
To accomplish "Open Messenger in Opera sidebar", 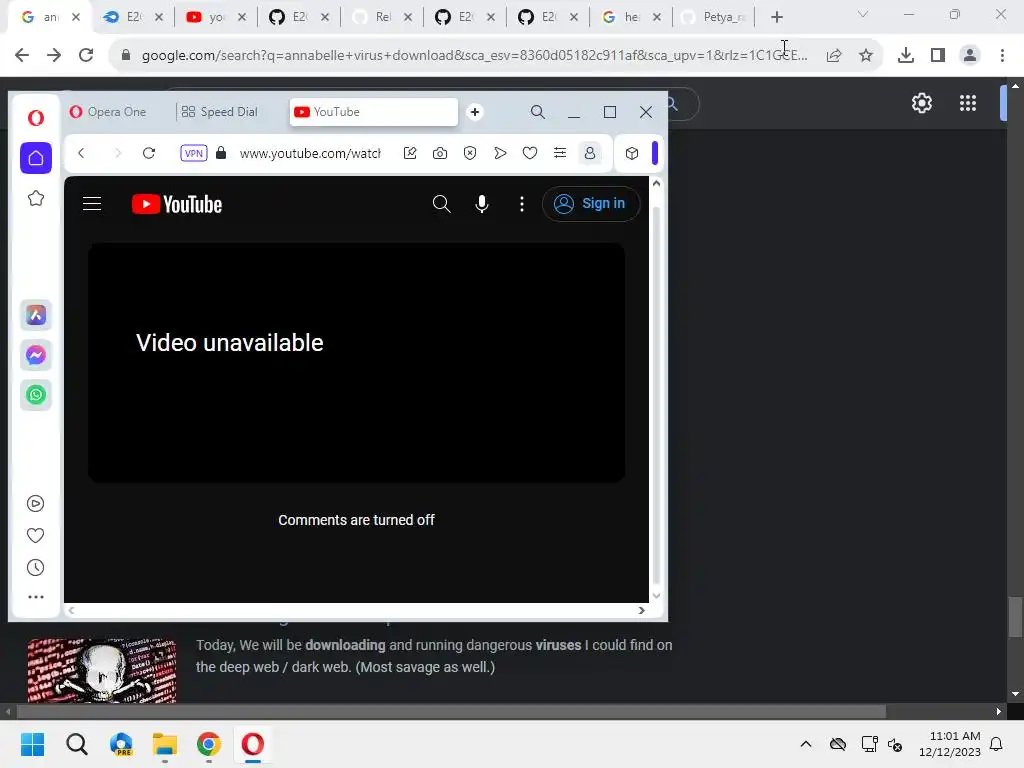I will point(36,355).
